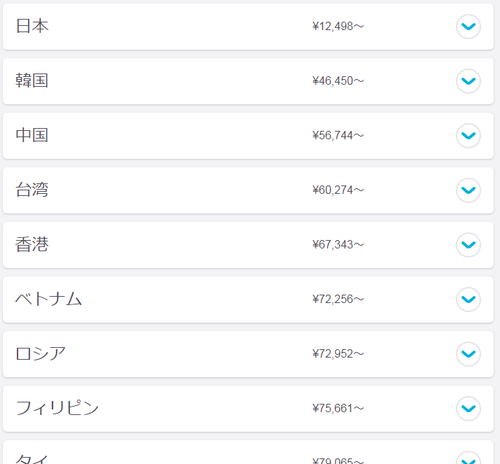Click the ¥72,256〜 price for Vietnam
500x464 pixels.
(x=338, y=299)
